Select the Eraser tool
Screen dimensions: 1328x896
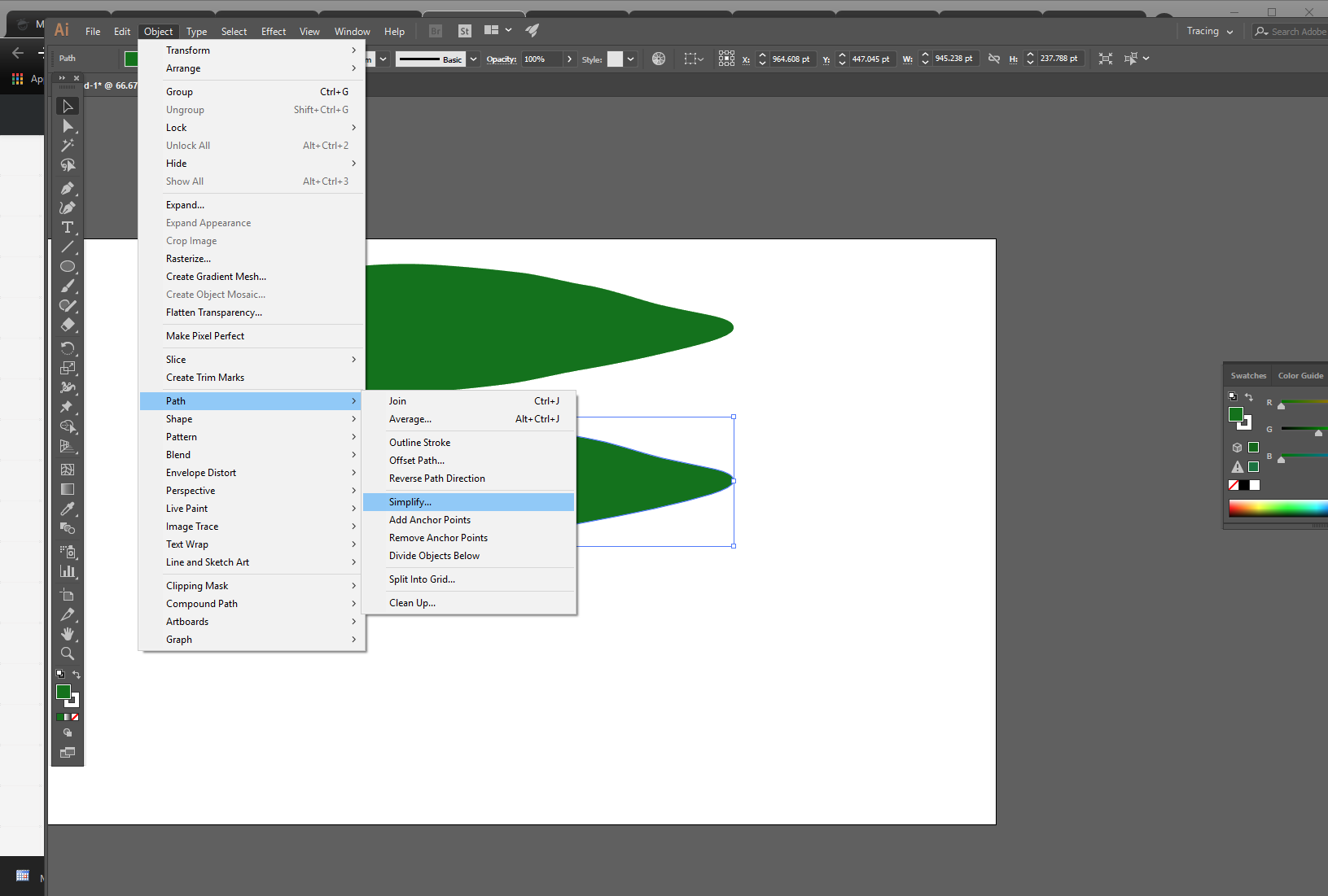coord(68,325)
